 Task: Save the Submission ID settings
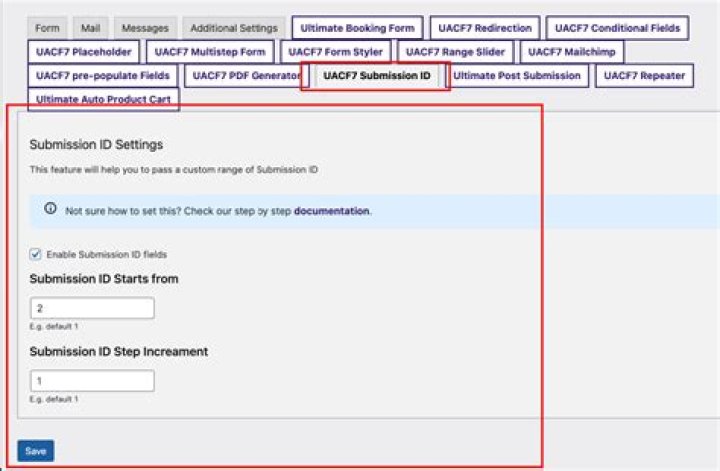click(36, 451)
